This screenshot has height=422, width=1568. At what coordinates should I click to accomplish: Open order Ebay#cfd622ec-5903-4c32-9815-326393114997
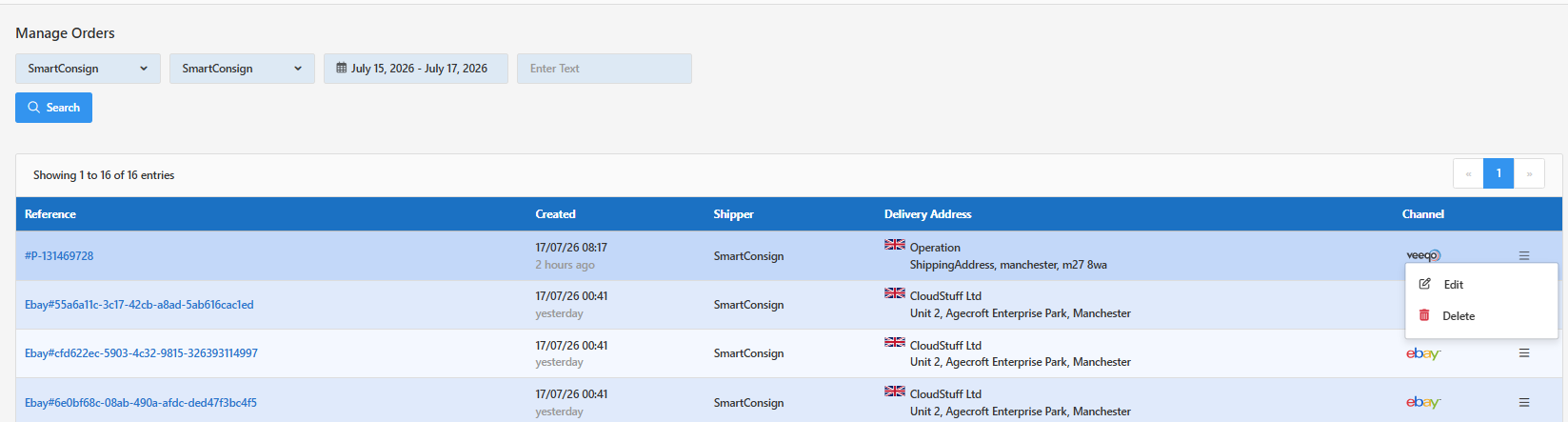coord(141,353)
